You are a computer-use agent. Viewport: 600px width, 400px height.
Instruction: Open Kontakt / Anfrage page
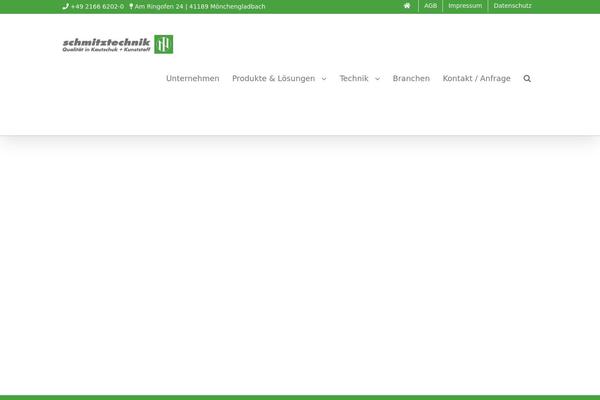point(476,78)
